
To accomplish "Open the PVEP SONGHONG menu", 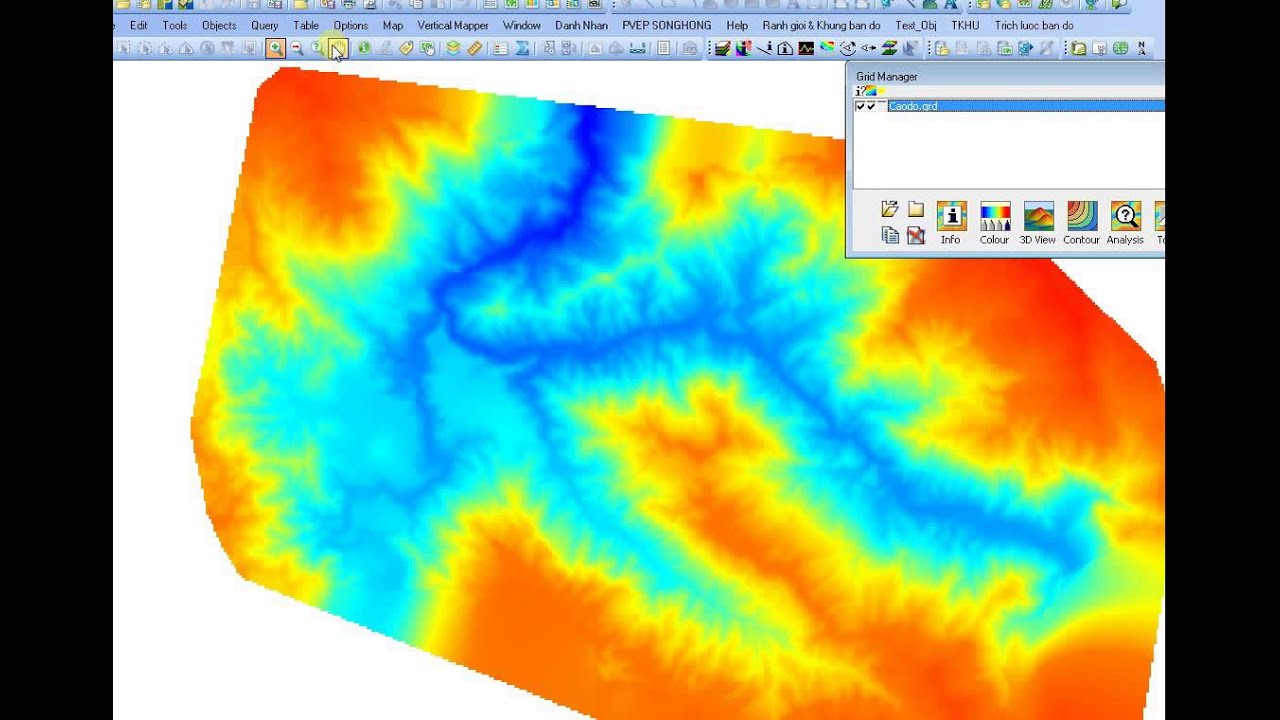I will pyautogui.click(x=667, y=25).
